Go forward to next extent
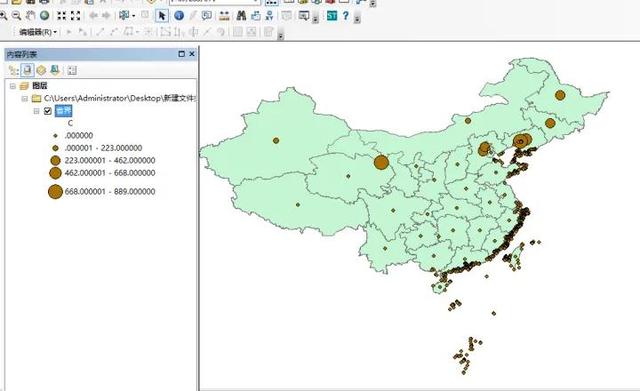Screen dimensions: 640x391 pyautogui.click(x=106, y=16)
